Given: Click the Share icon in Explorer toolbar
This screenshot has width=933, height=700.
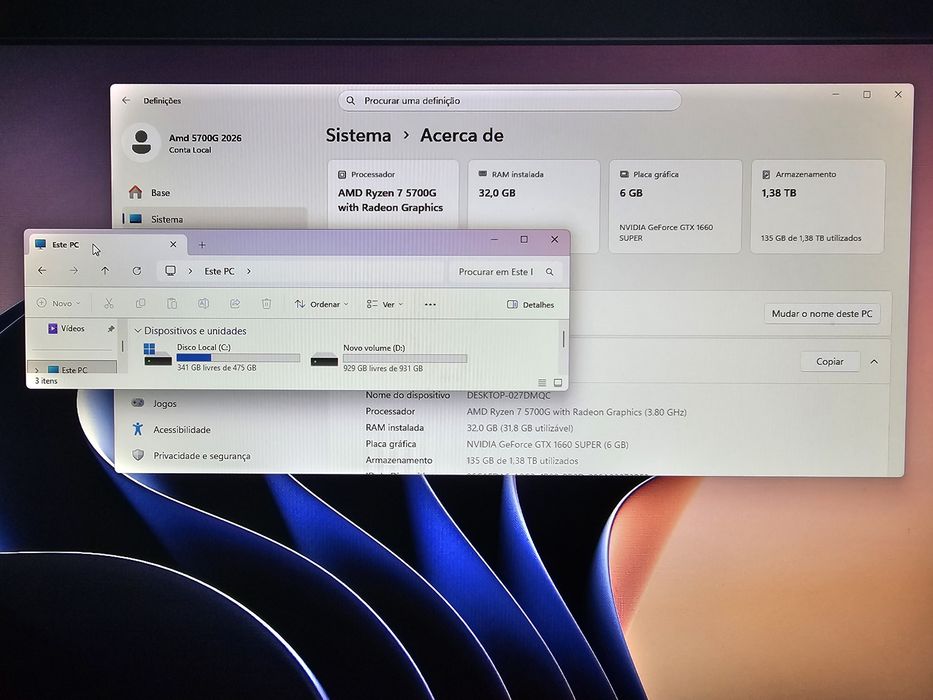Looking at the screenshot, I should 235,304.
